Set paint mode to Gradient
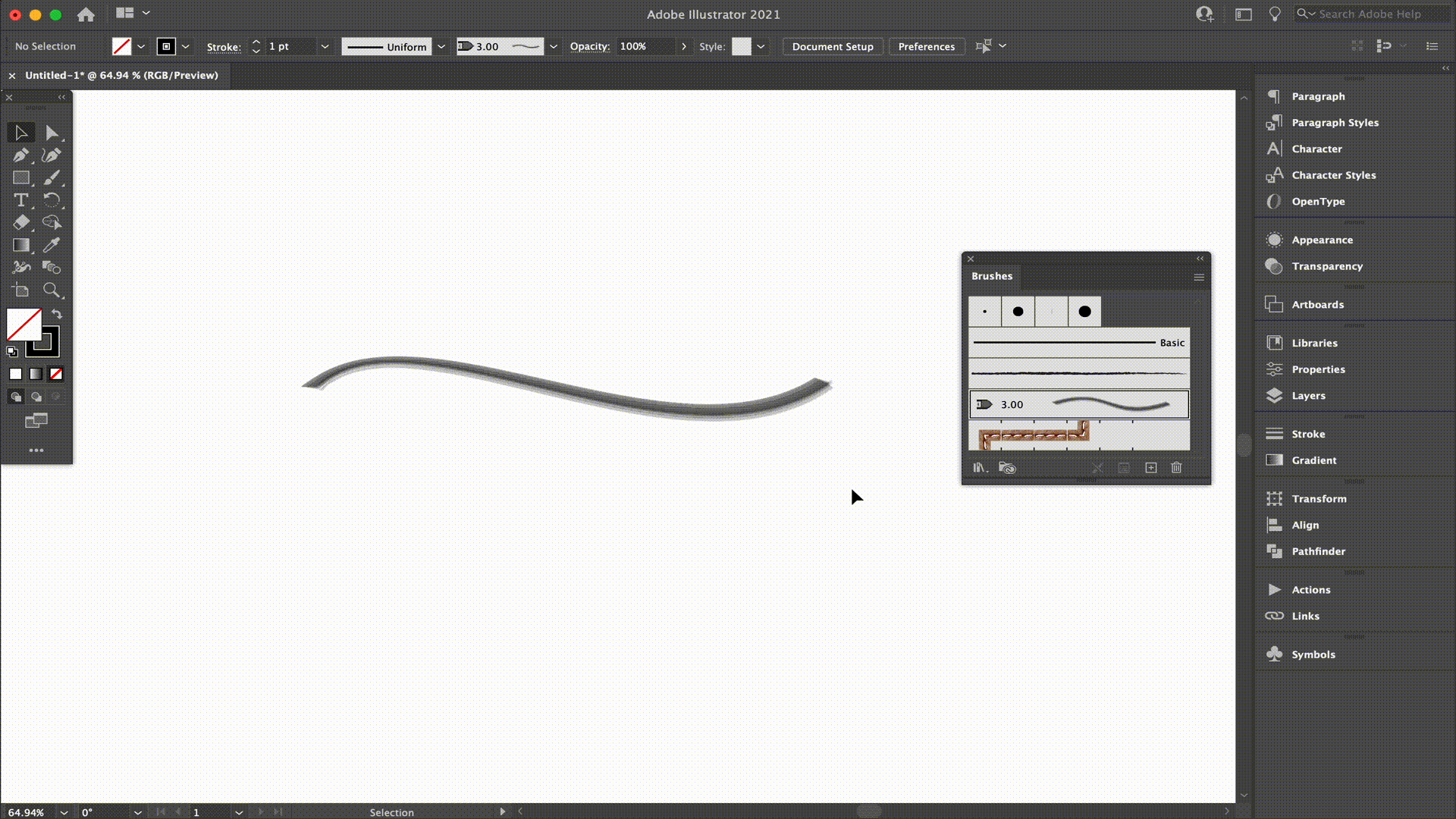This screenshot has width=1456, height=819. coord(36,374)
